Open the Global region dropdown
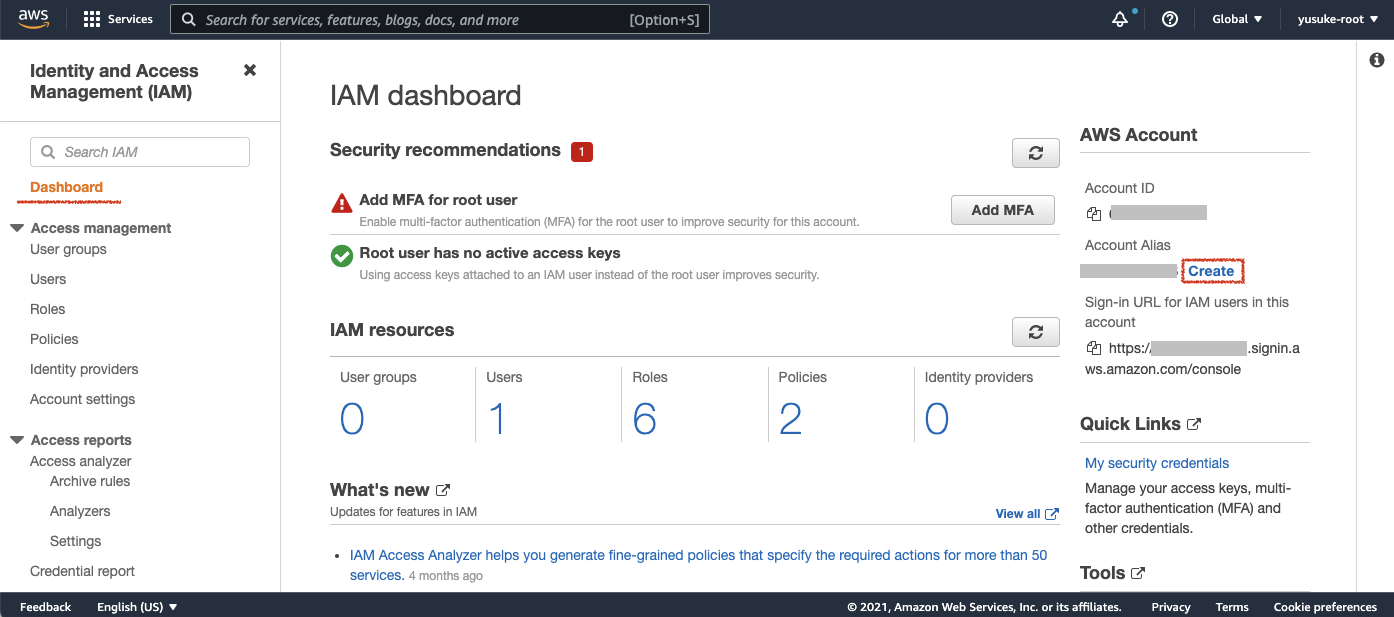Image resolution: width=1394 pixels, height=617 pixels. tap(1237, 19)
